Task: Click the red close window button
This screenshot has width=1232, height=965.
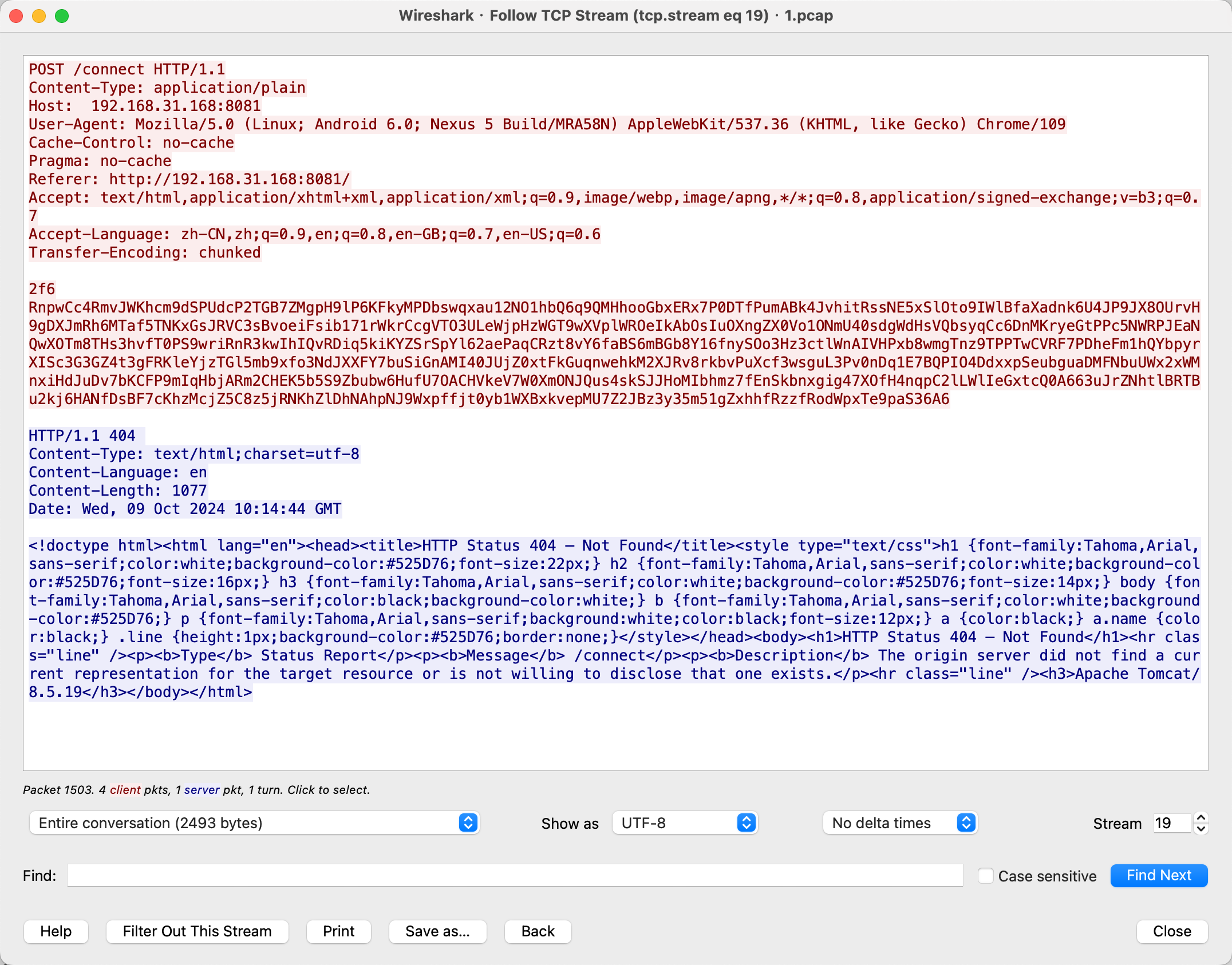Action: click(x=16, y=16)
